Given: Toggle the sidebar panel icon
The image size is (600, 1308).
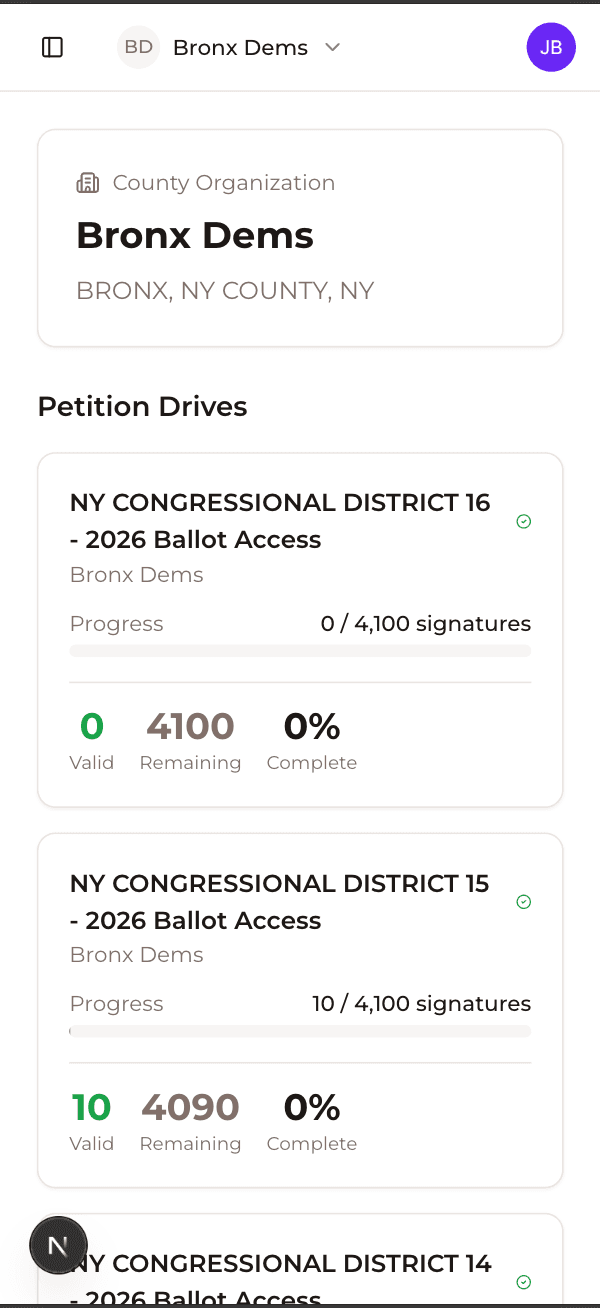Looking at the screenshot, I should pyautogui.click(x=52, y=47).
